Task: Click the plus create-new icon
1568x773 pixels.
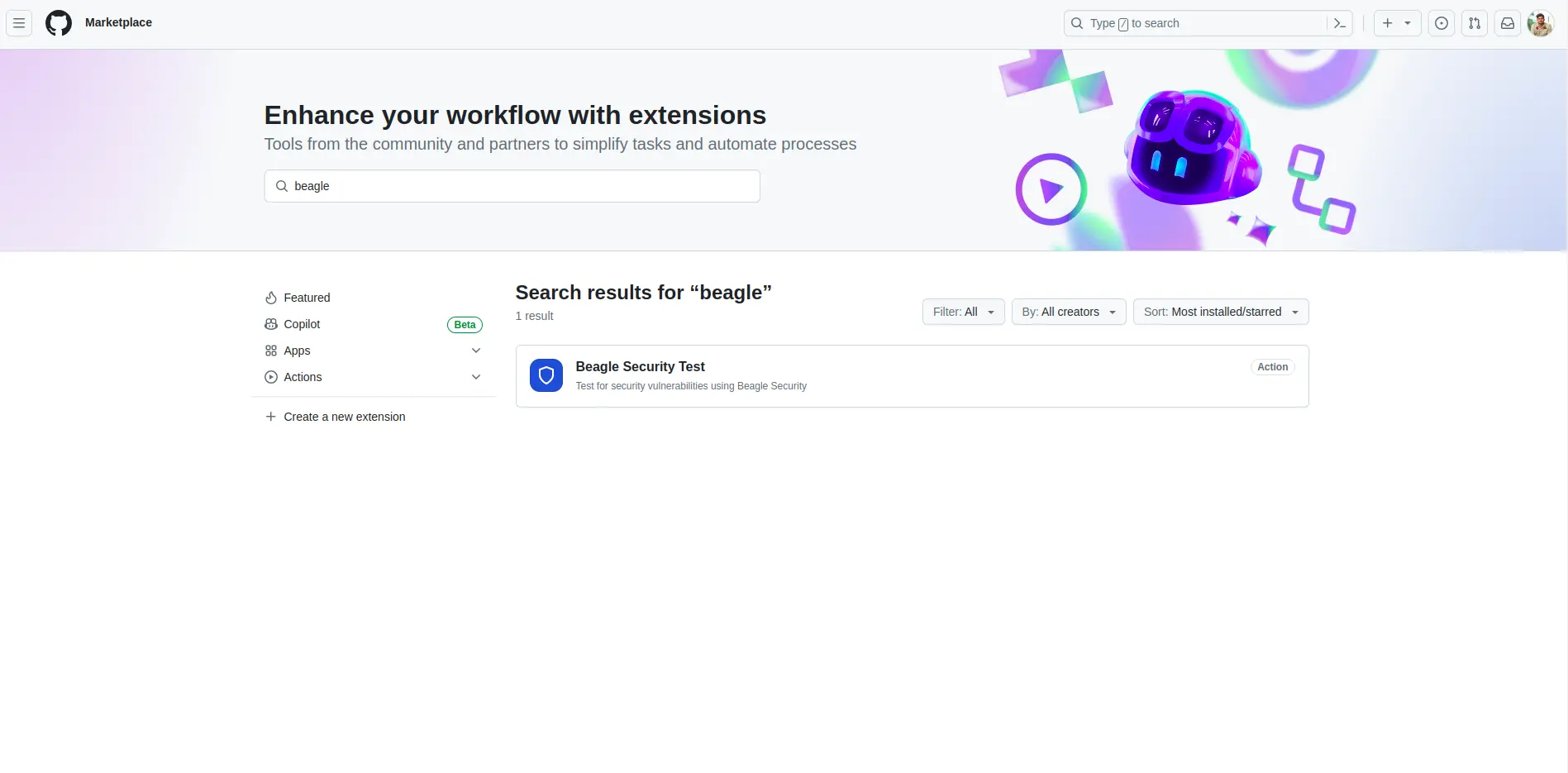Action: point(1388,23)
